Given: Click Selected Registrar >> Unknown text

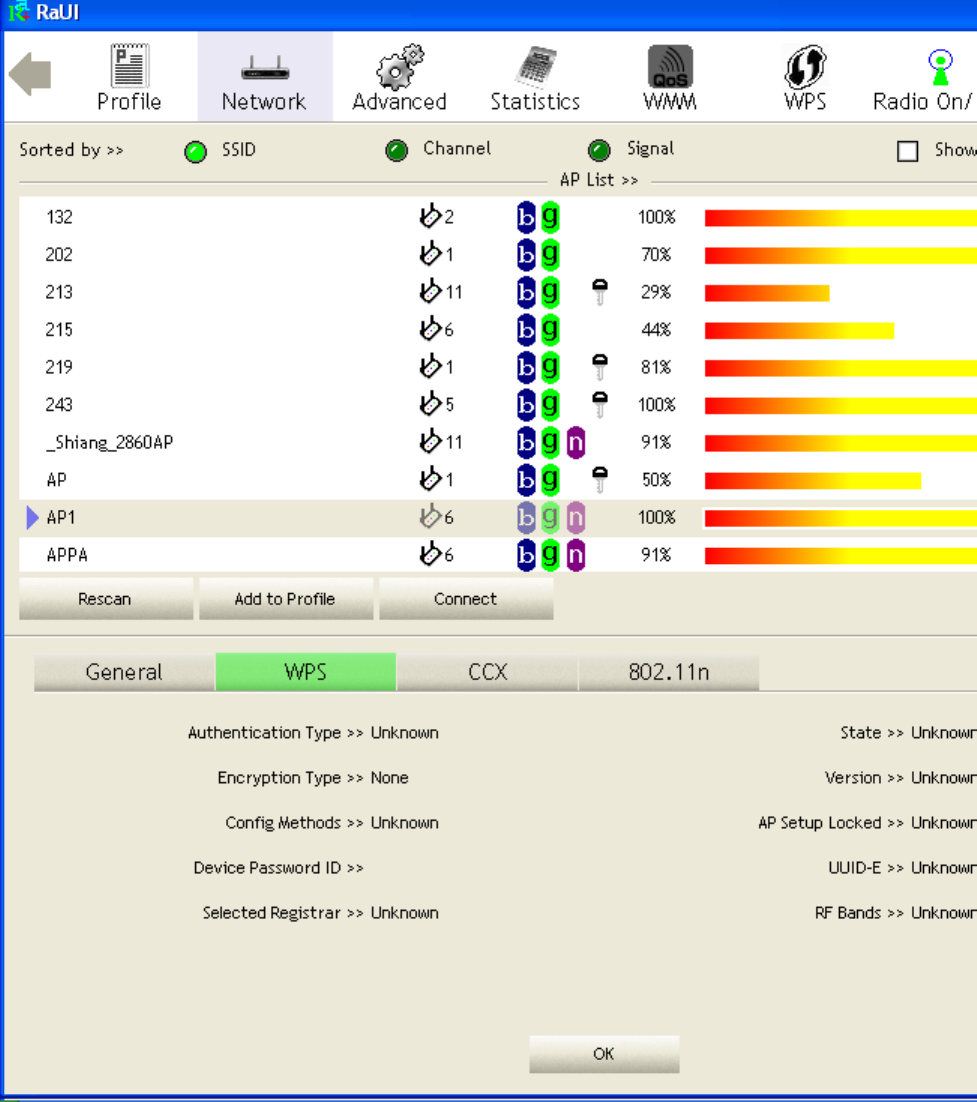Looking at the screenshot, I should tap(321, 913).
